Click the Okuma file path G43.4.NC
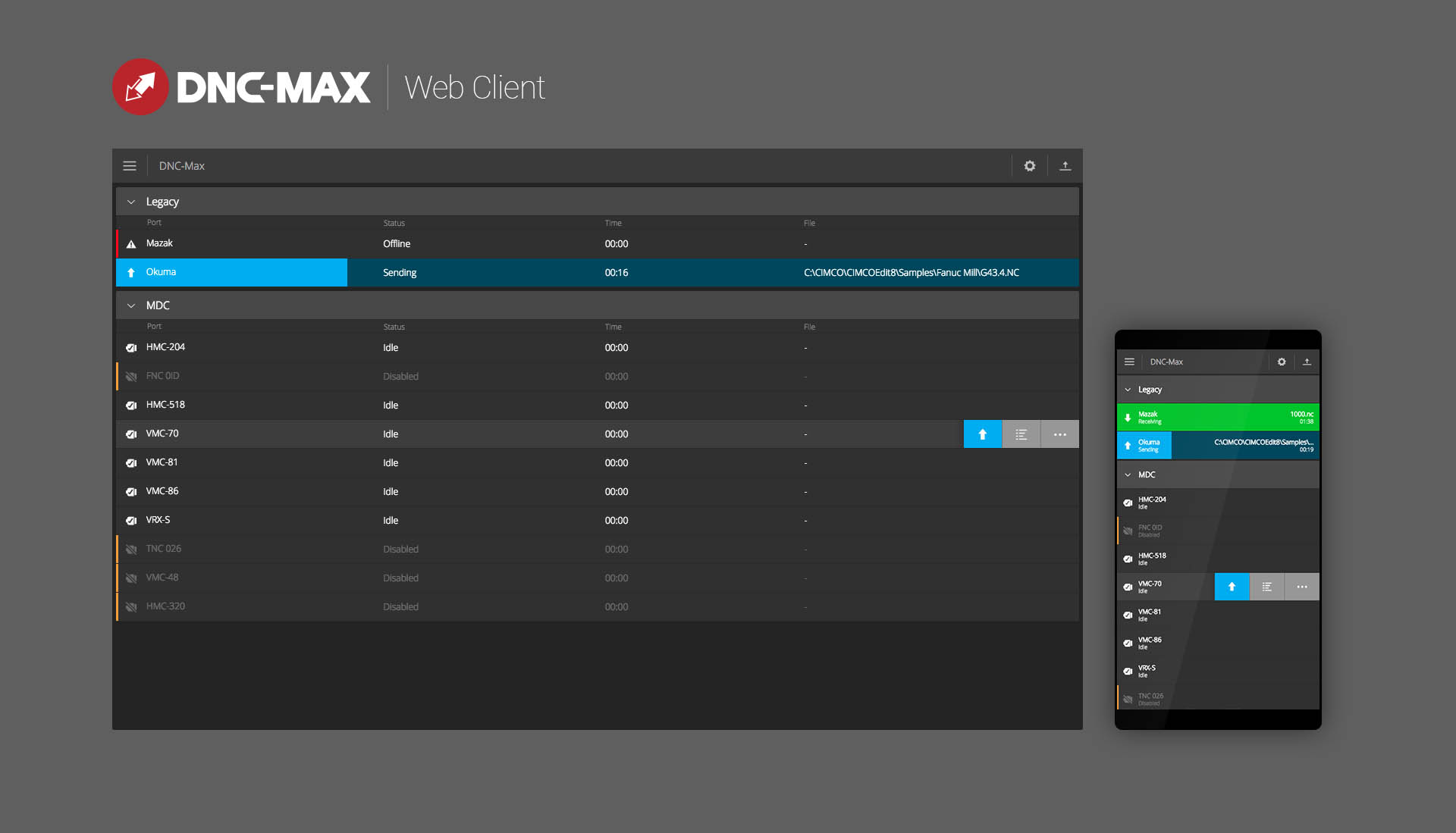 pos(911,273)
